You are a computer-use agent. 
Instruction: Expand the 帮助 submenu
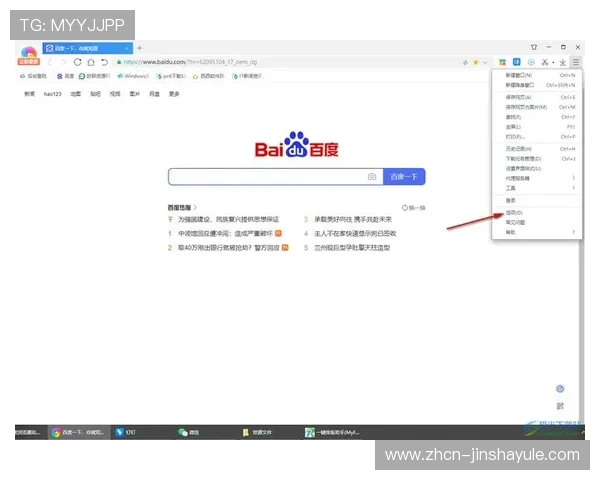[573, 231]
